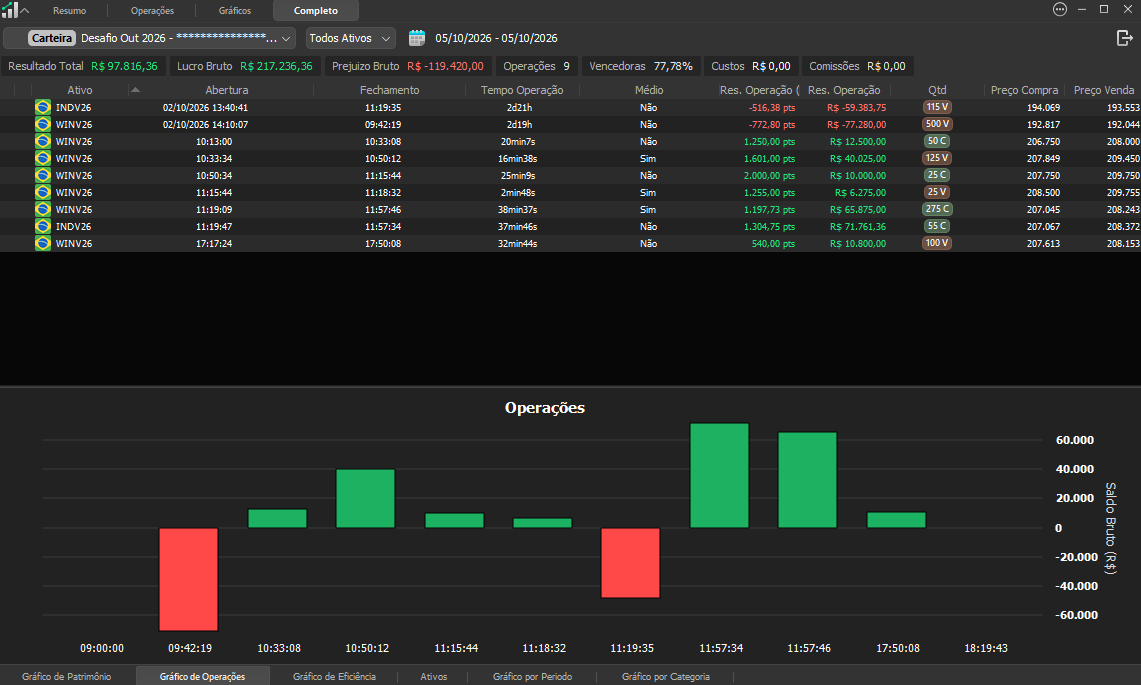Click the sort arrow next to Ativo

(x=135, y=90)
